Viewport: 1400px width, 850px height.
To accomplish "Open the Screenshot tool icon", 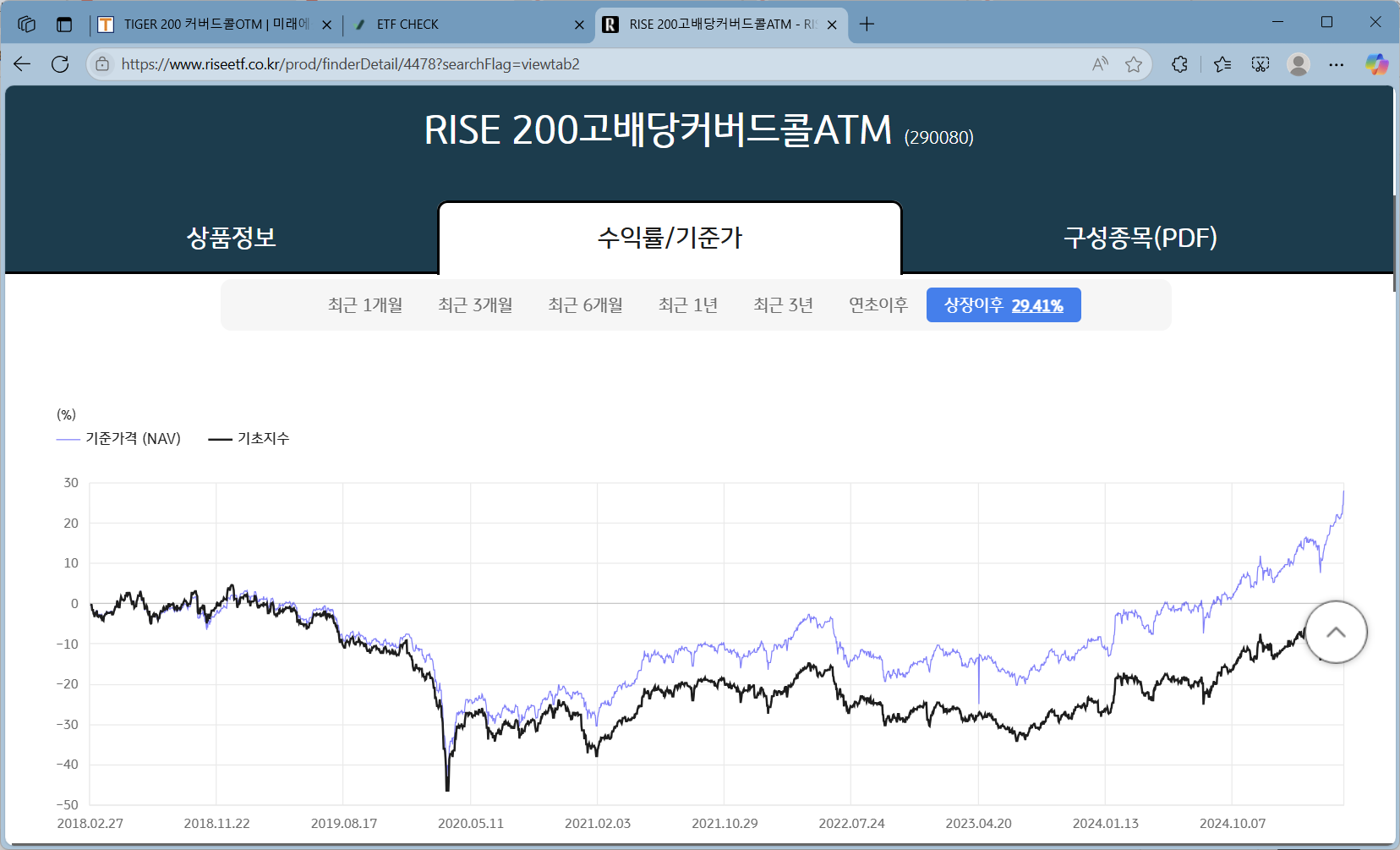I will [x=1261, y=64].
